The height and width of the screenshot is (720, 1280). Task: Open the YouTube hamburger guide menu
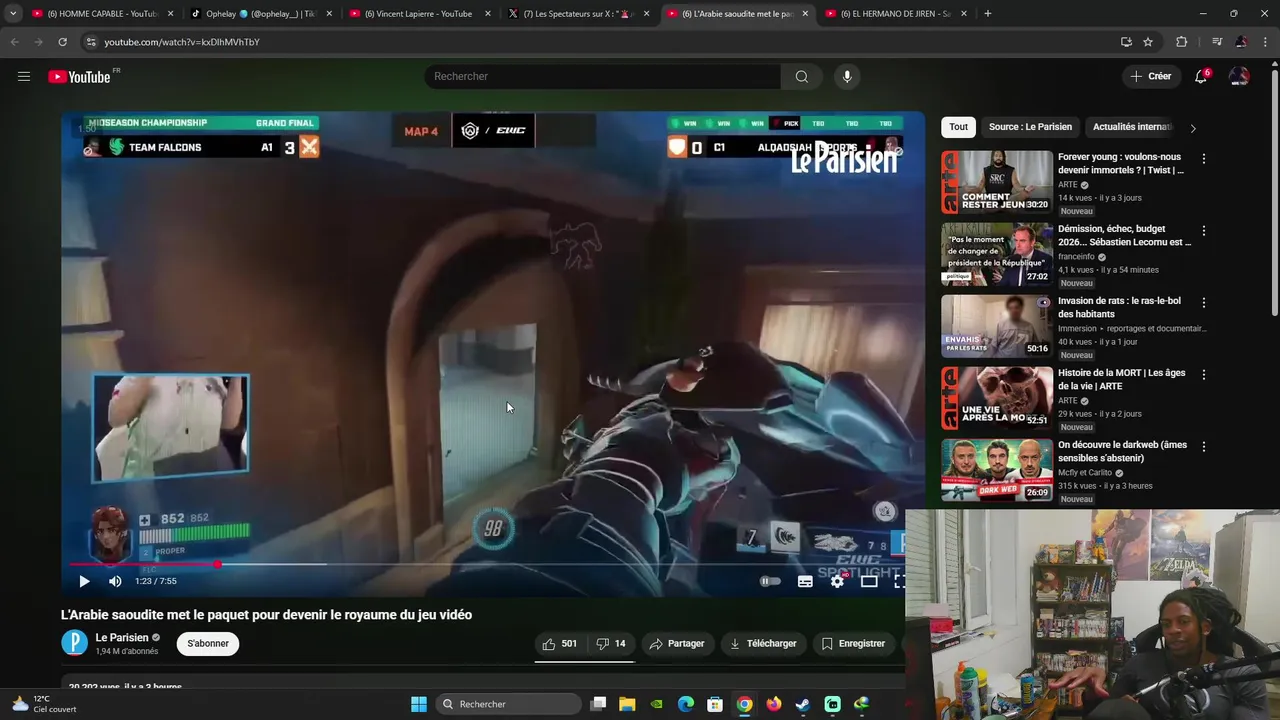click(x=24, y=76)
